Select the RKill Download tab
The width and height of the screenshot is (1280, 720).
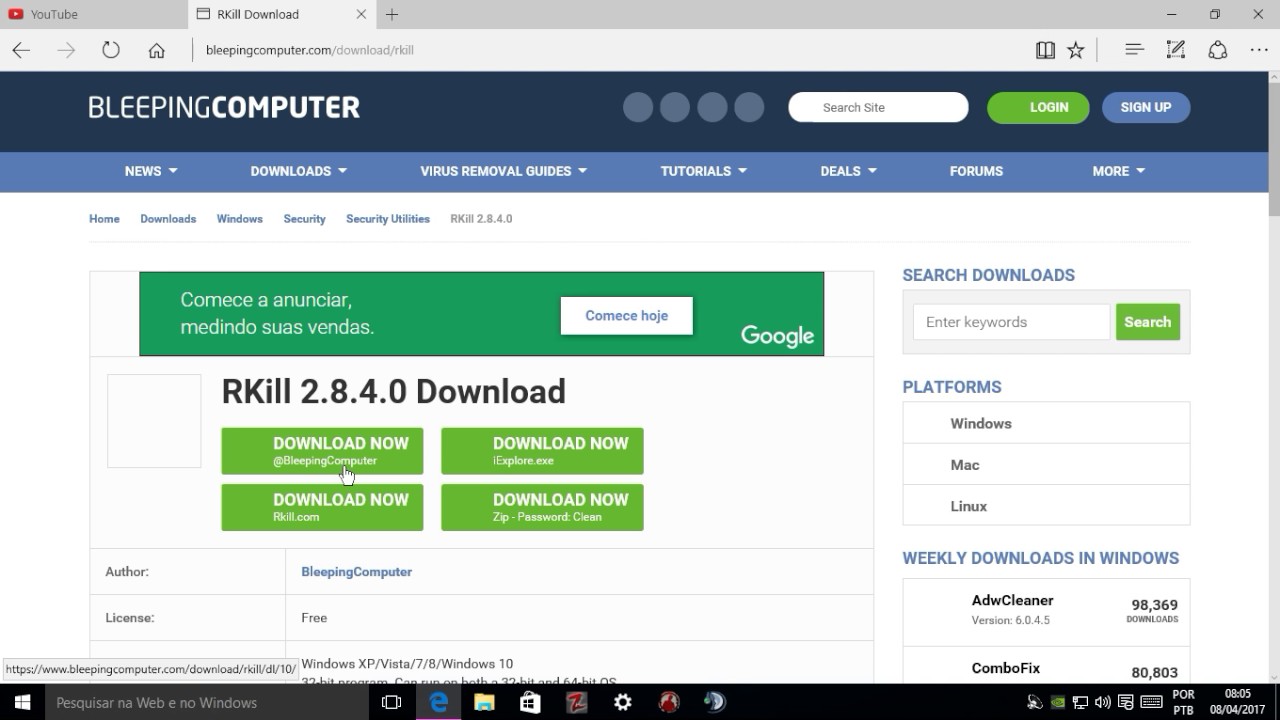pos(281,14)
